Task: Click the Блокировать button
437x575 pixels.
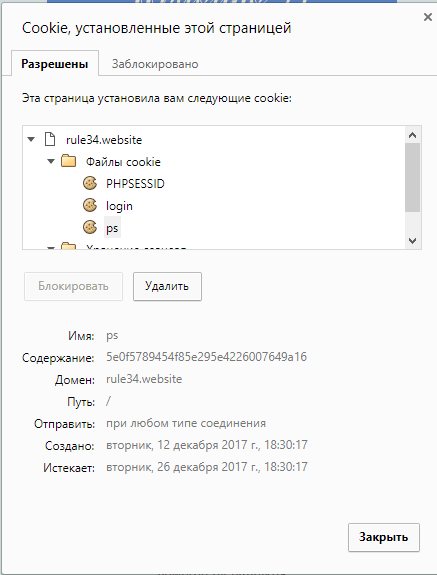Action: (x=73, y=286)
